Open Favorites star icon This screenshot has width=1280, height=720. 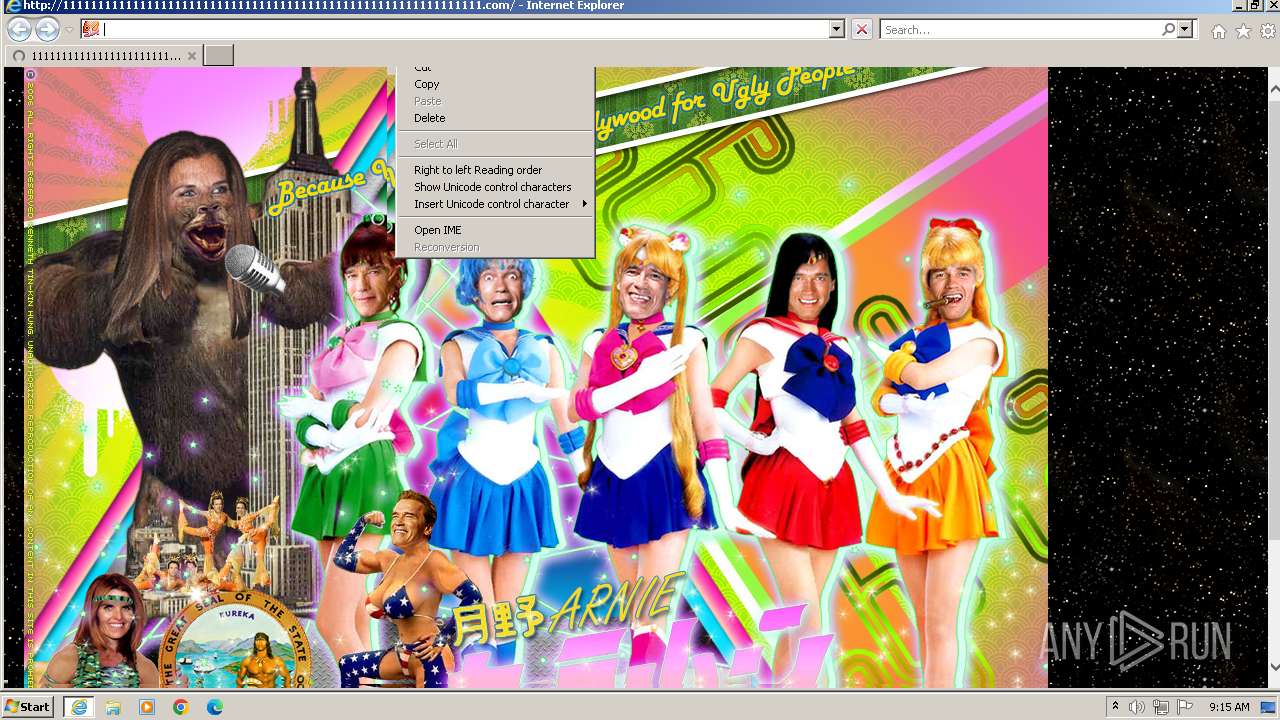pyautogui.click(x=1243, y=31)
